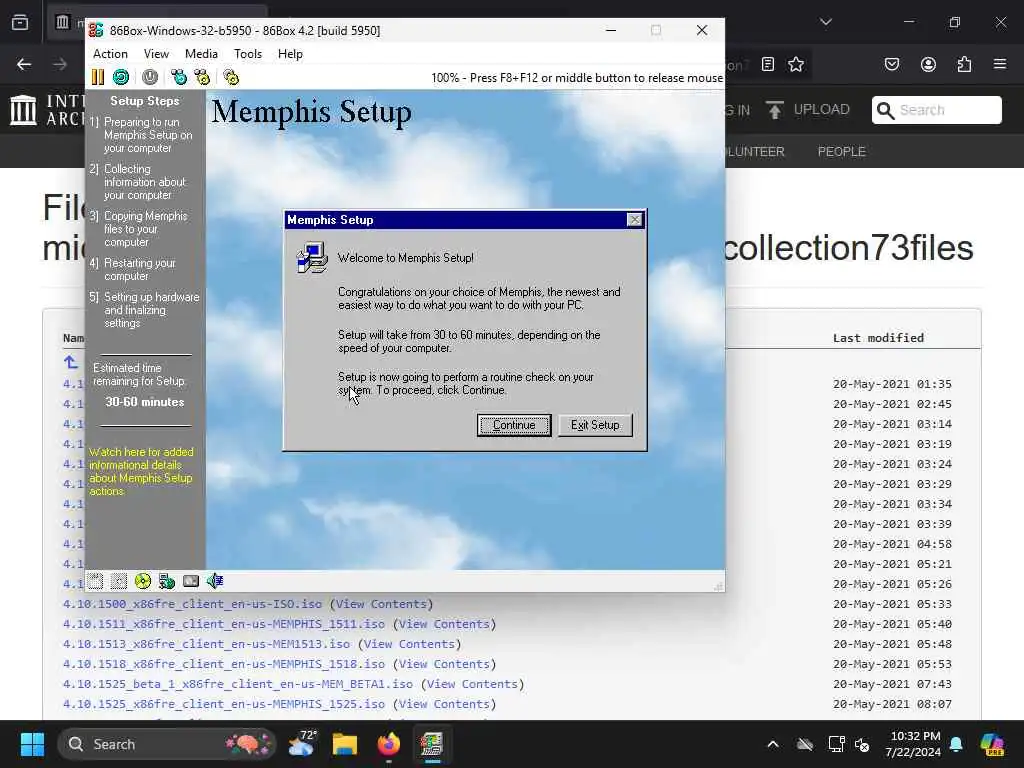Bookmark this page with star icon
1024x768 pixels.
pos(795,64)
